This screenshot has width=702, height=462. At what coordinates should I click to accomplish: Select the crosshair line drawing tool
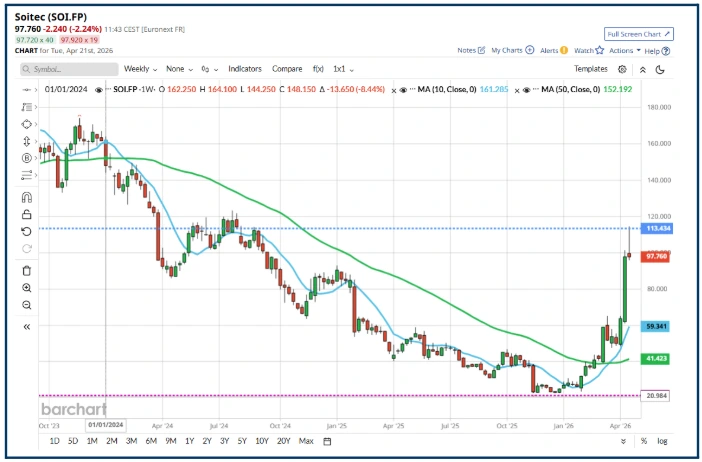click(x=27, y=90)
